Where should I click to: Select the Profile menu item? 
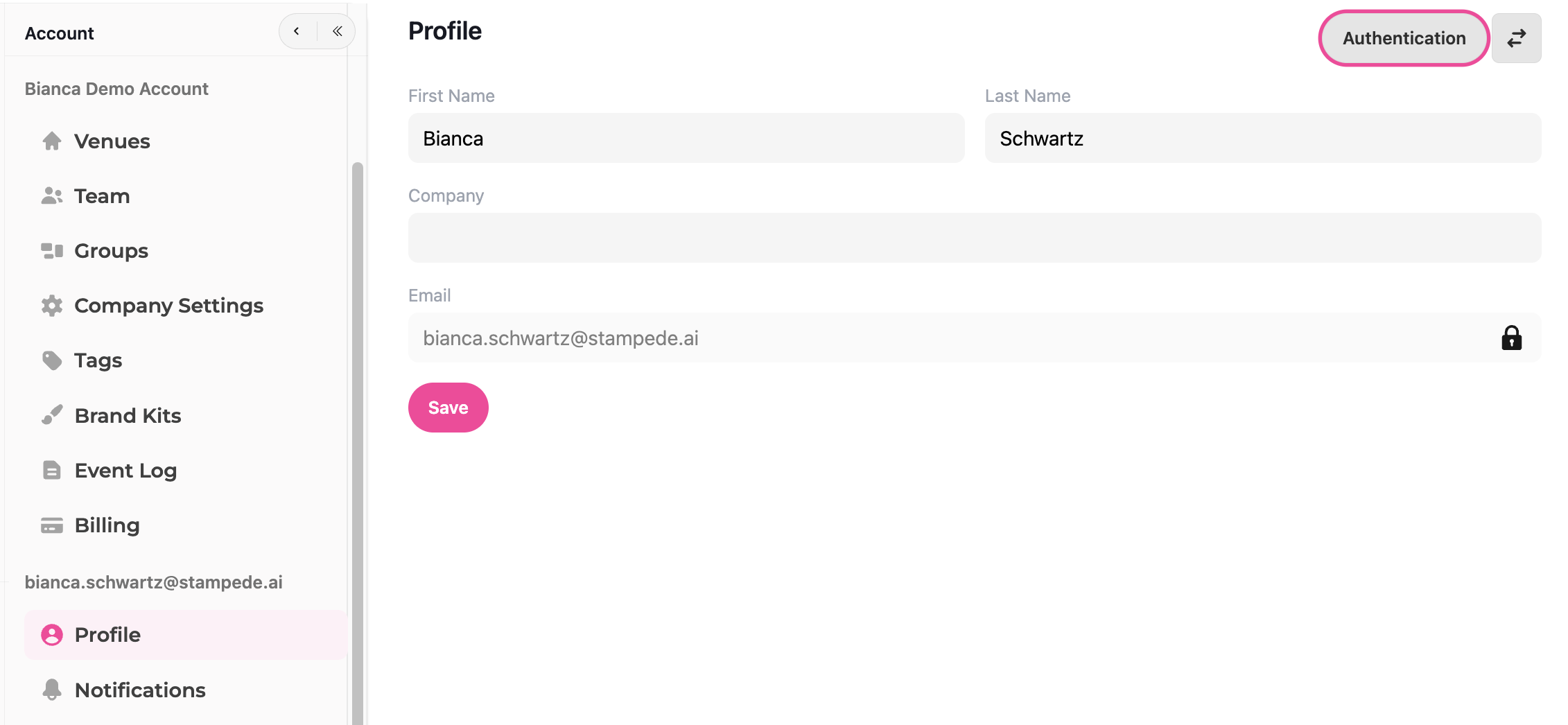coord(186,635)
